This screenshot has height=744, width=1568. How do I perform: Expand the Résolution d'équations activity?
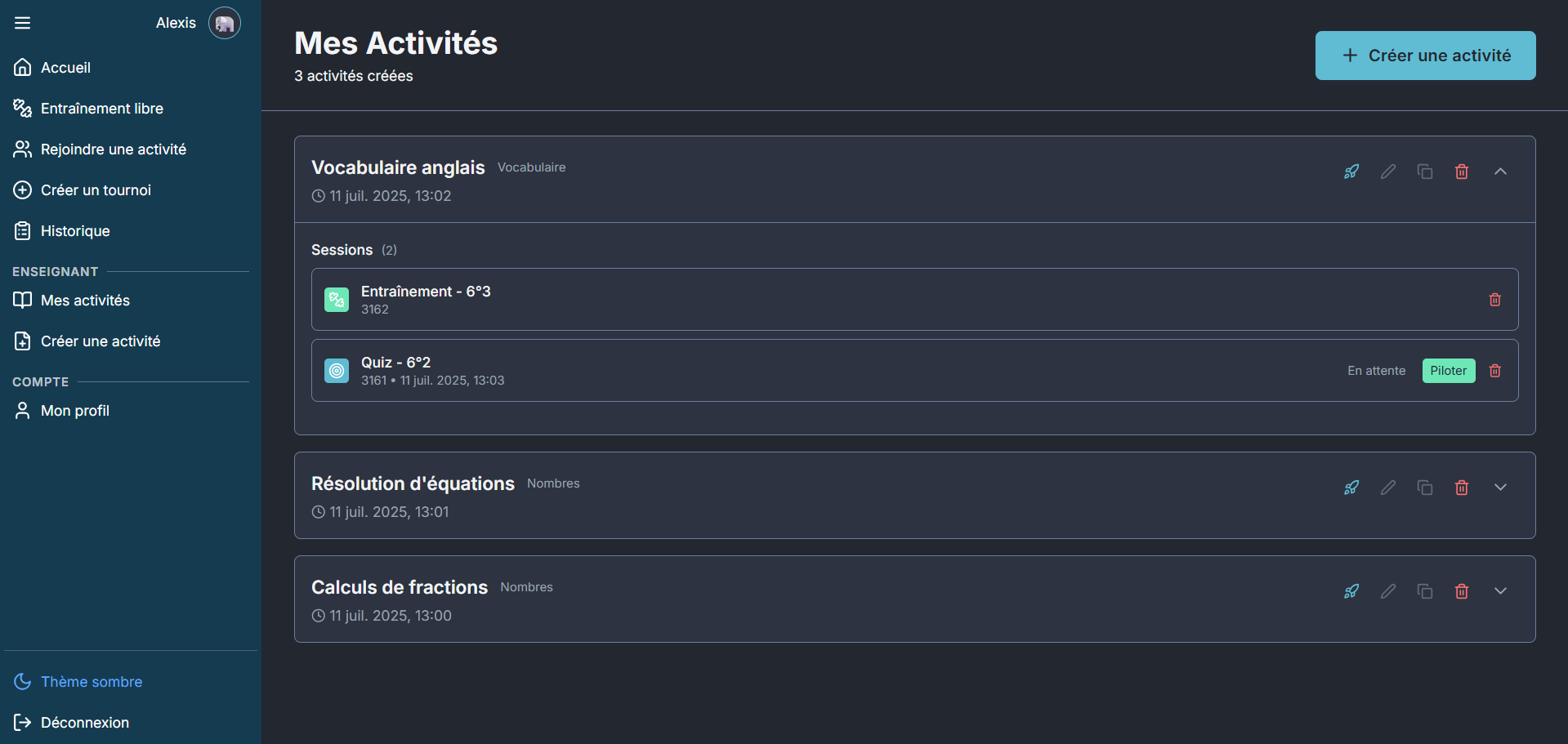pos(1500,488)
